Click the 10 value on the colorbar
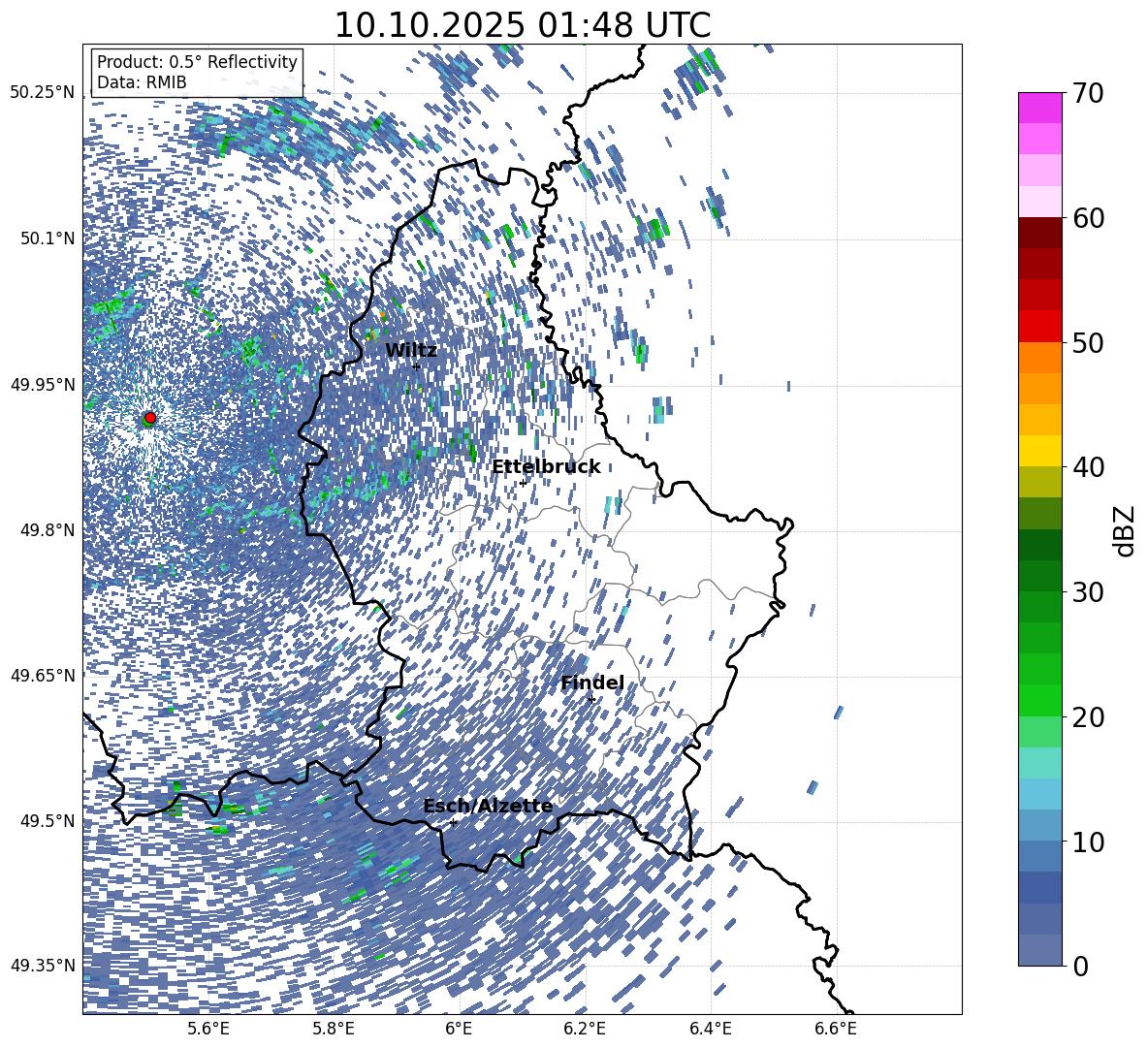Image resolution: width=1148 pixels, height=1048 pixels. [x=1088, y=842]
